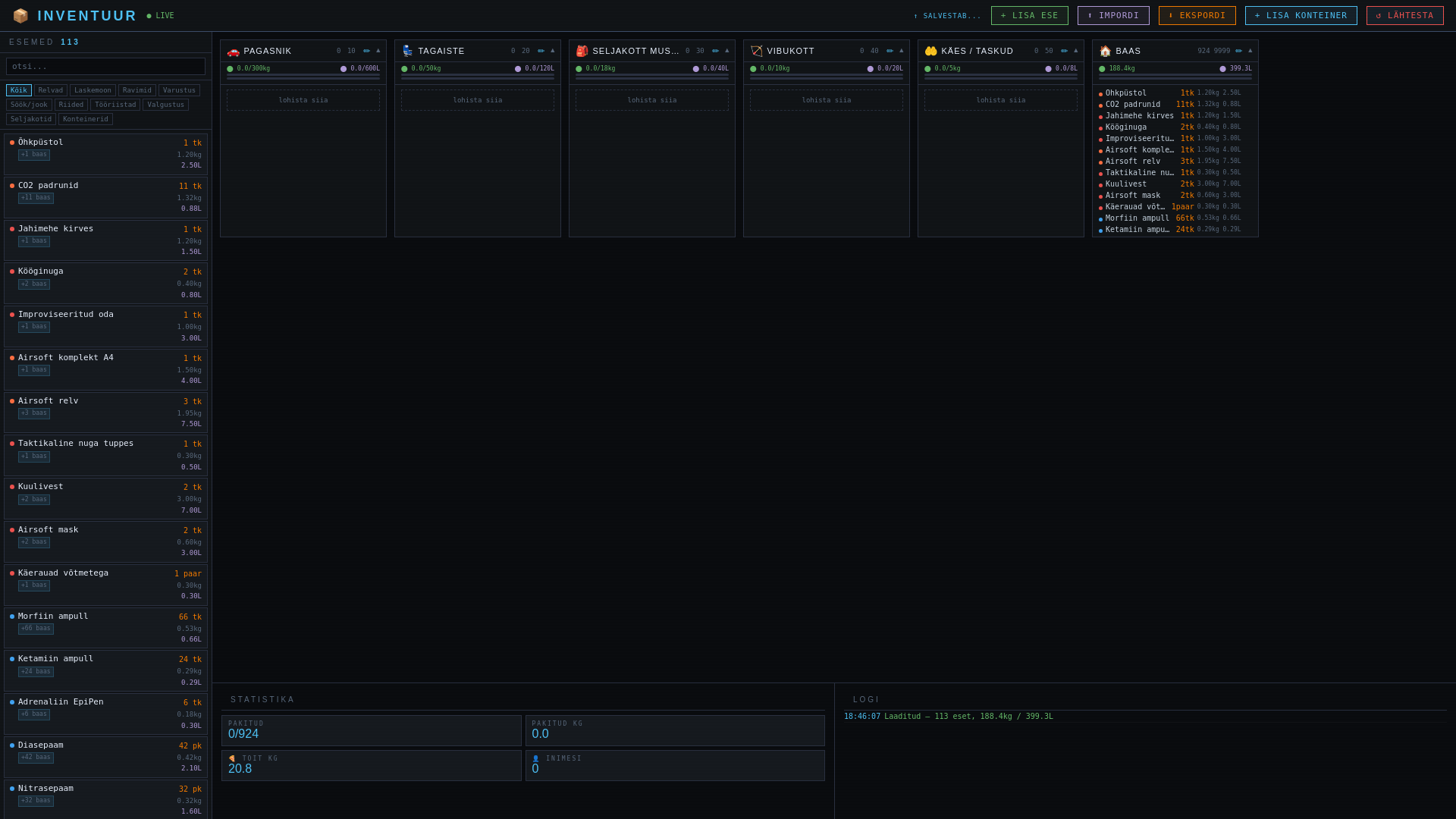
Task: Click Tagaiste weight capacity bar
Action: pos(478,76)
